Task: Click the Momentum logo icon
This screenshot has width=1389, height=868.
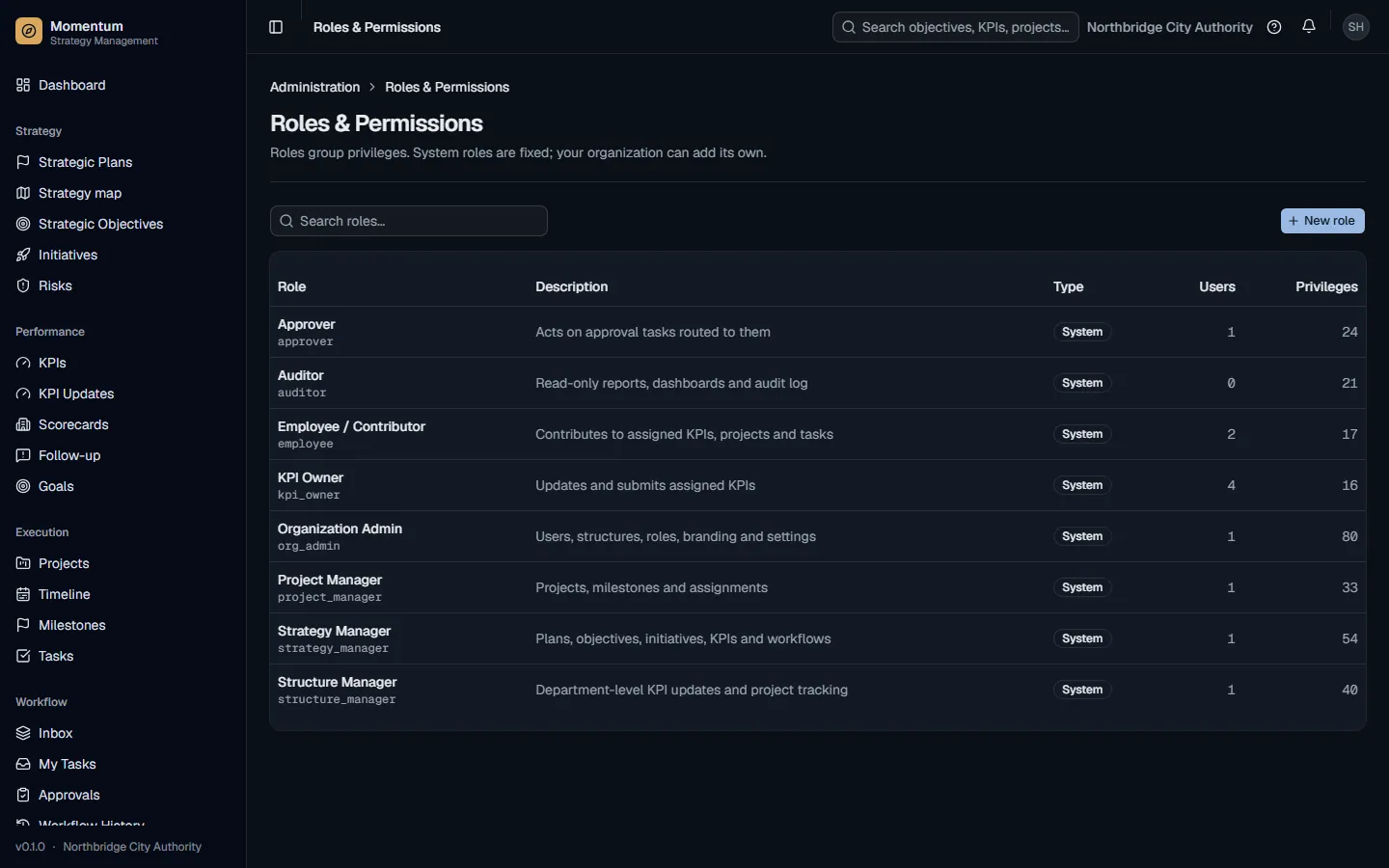Action: tap(29, 32)
